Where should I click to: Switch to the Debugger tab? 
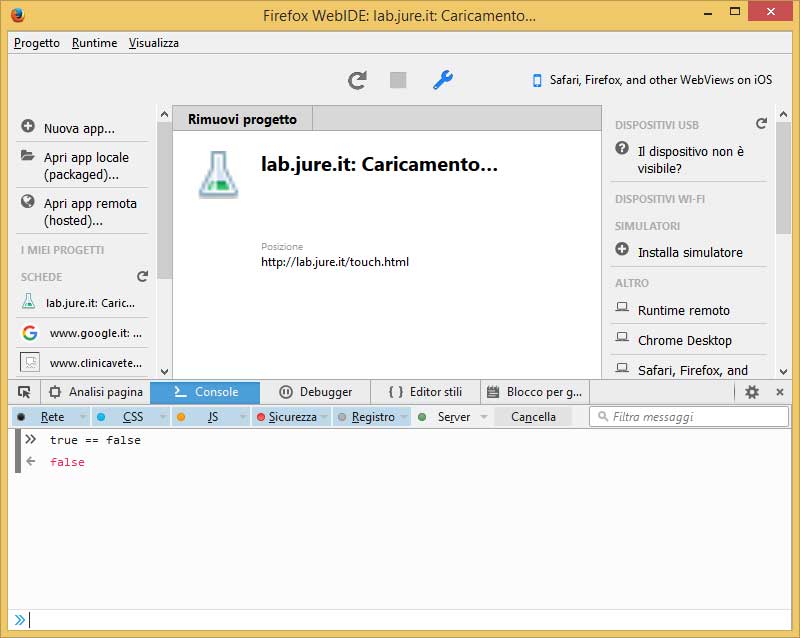pos(315,392)
